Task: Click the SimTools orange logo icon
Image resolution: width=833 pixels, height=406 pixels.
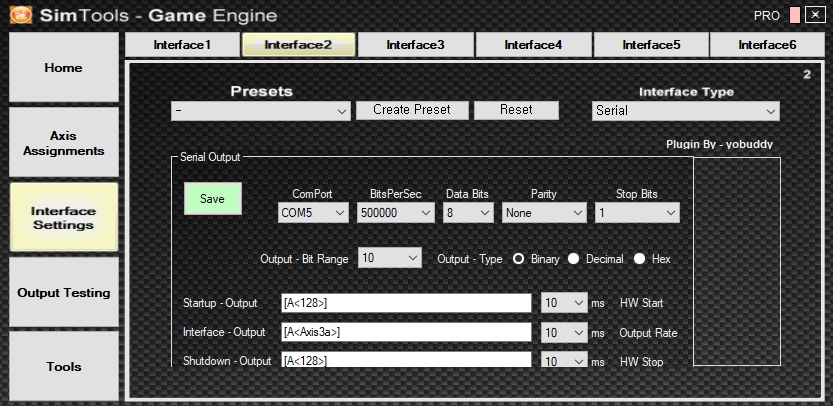Action: point(21,15)
